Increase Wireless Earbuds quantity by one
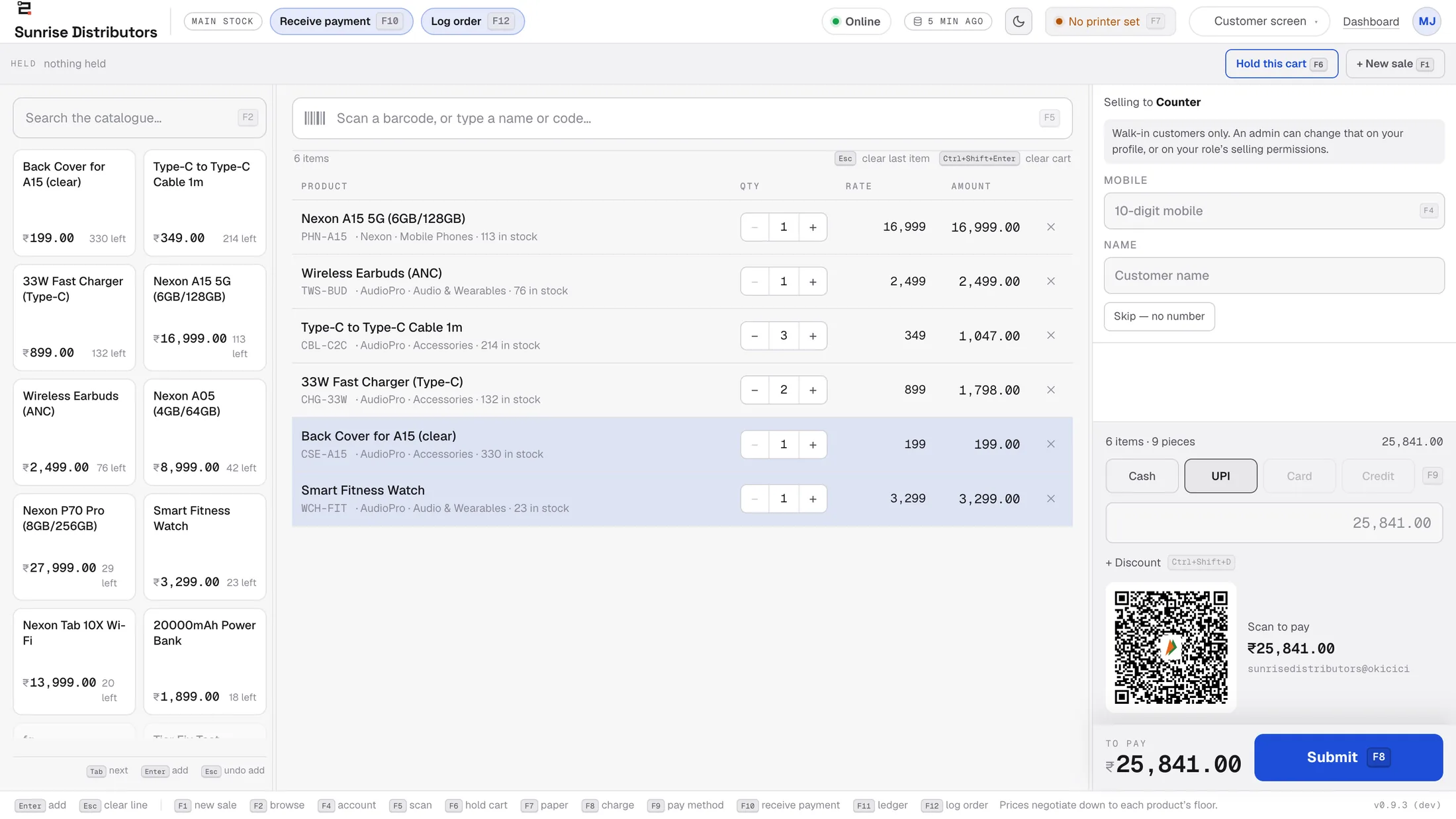Screen dimensions: 1456x819 (x=813, y=281)
